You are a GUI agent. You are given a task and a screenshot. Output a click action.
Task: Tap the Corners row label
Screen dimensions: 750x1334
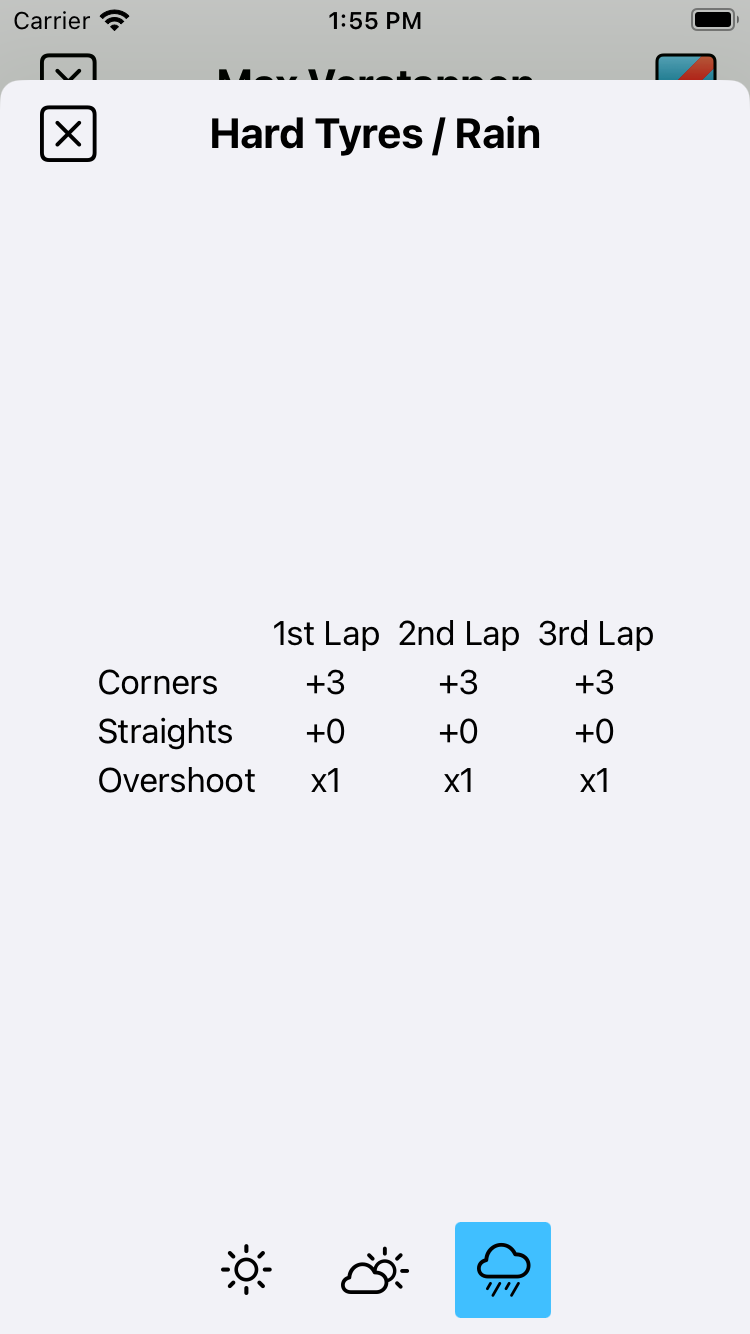pos(158,683)
